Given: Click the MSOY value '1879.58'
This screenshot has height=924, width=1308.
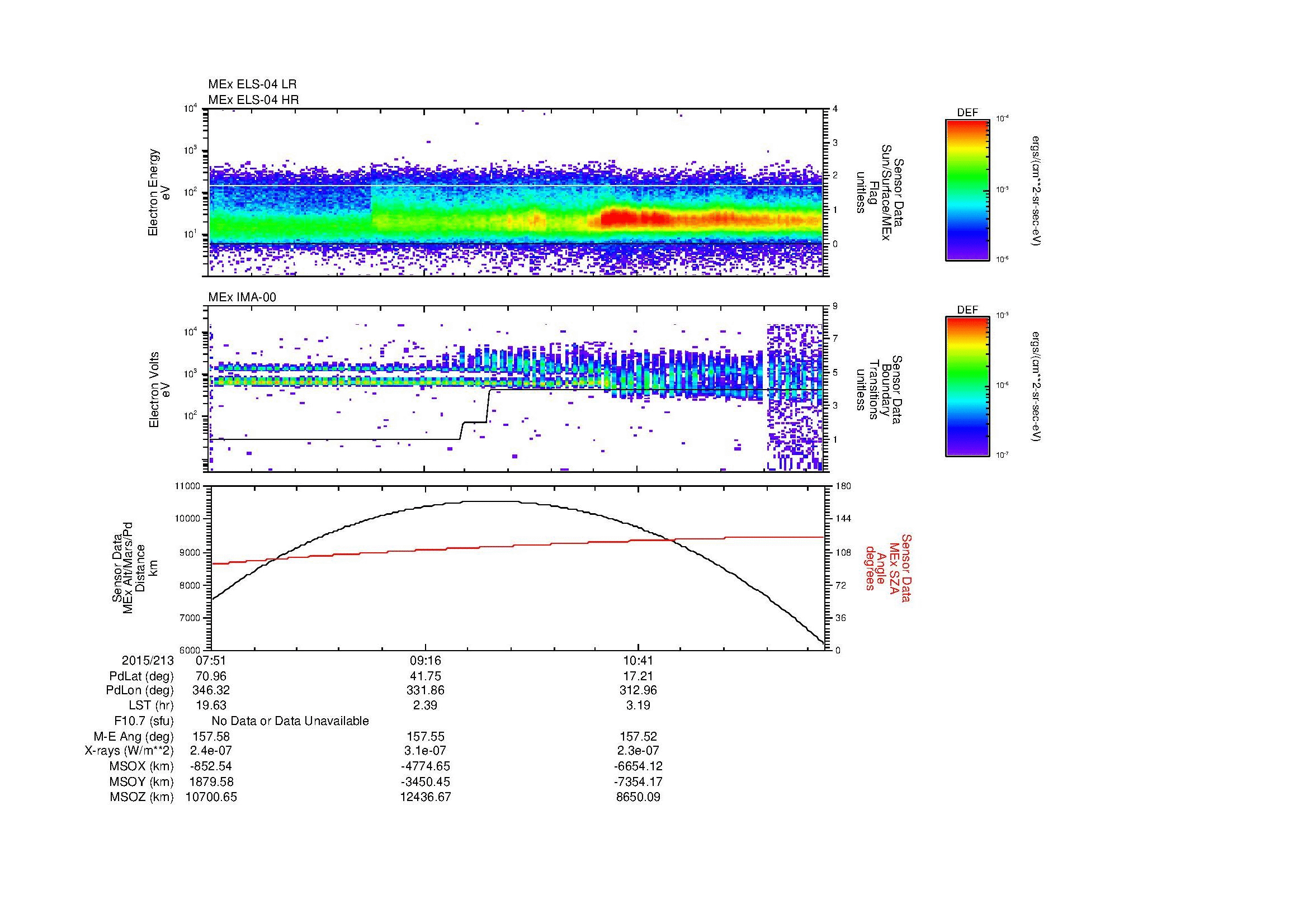Looking at the screenshot, I should point(211,782).
